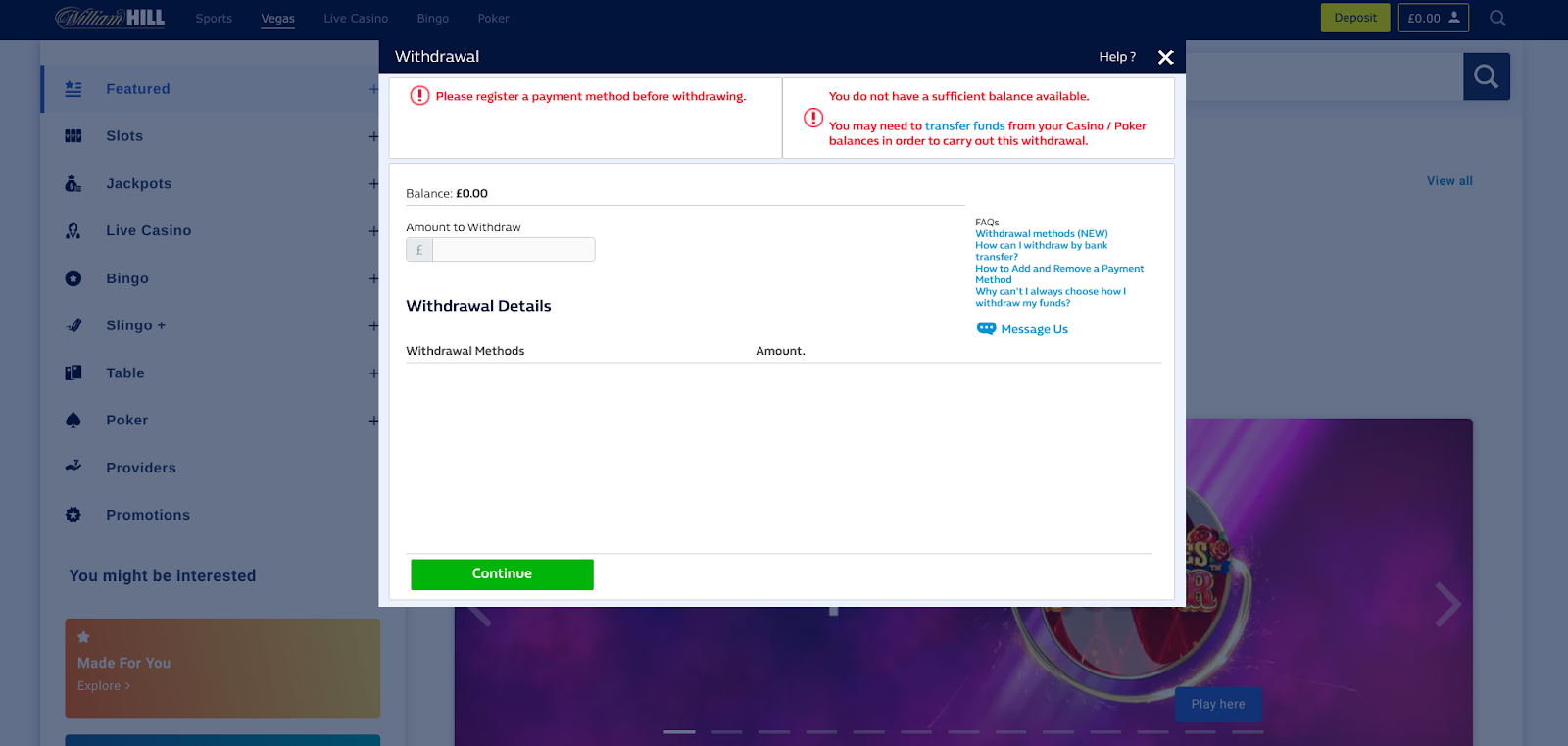This screenshot has width=1568, height=746.
Task: Open the Vegas tab
Action: (x=277, y=18)
